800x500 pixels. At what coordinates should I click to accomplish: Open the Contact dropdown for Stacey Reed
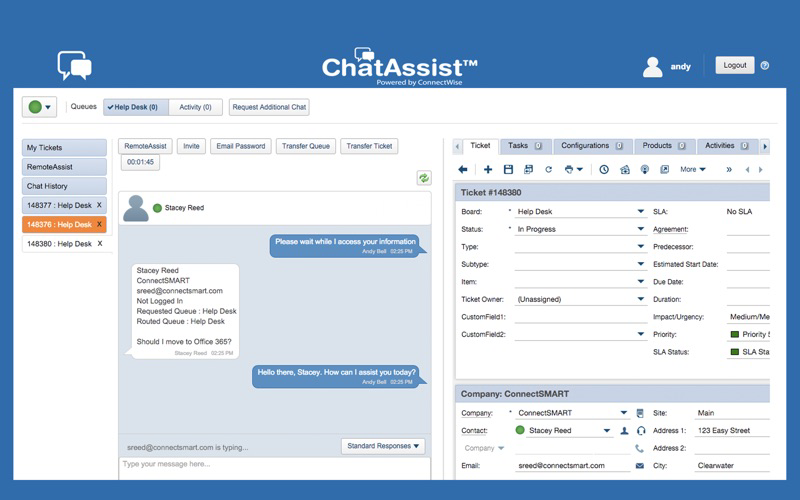click(x=607, y=431)
